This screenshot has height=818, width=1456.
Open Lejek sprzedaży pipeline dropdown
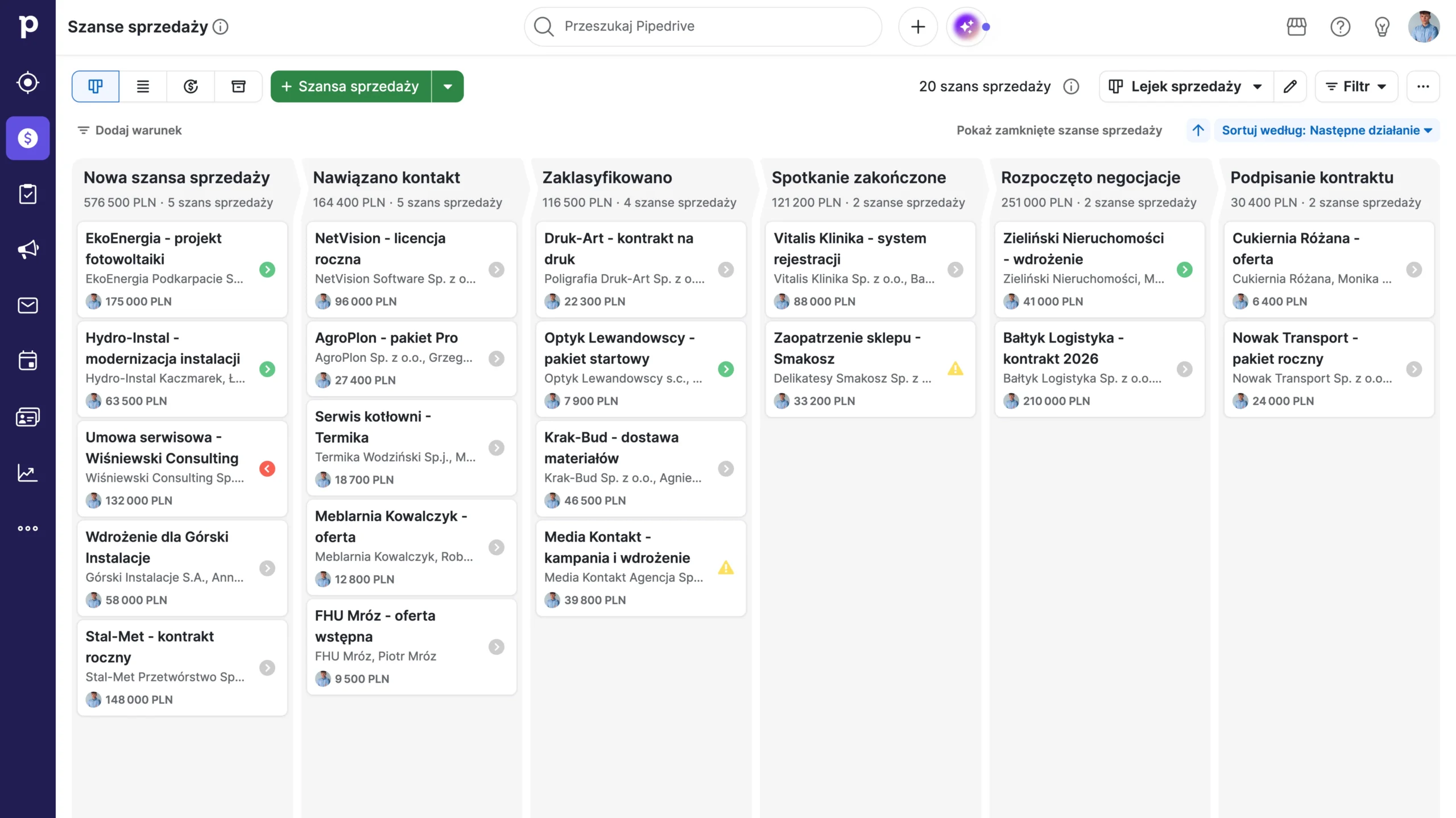click(1186, 86)
